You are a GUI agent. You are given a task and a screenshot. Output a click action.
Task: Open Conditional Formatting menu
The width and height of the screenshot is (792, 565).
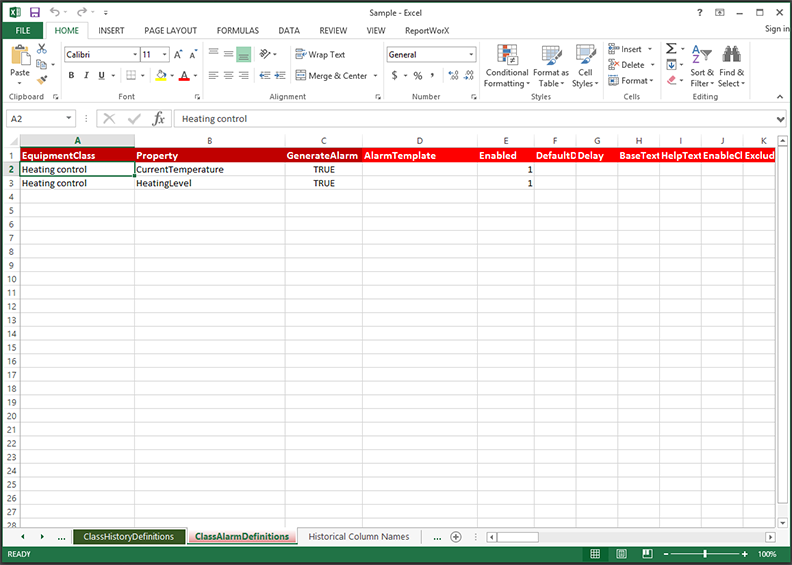(x=506, y=66)
